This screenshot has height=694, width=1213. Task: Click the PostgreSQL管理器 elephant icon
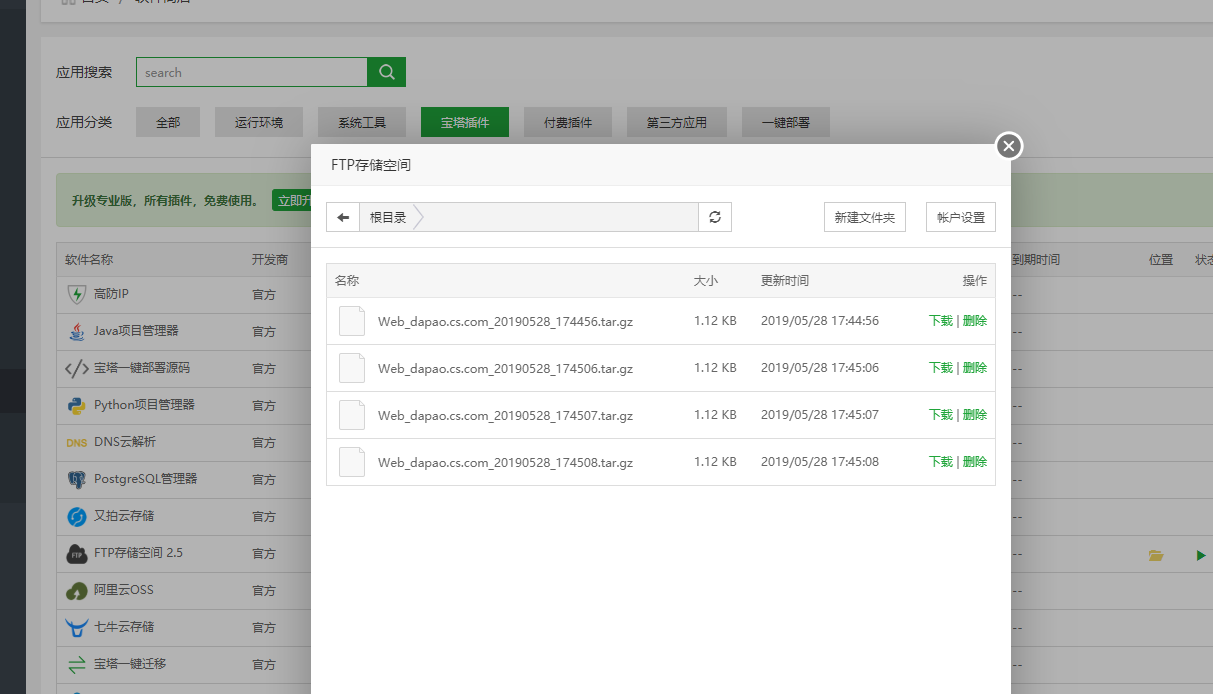point(77,479)
